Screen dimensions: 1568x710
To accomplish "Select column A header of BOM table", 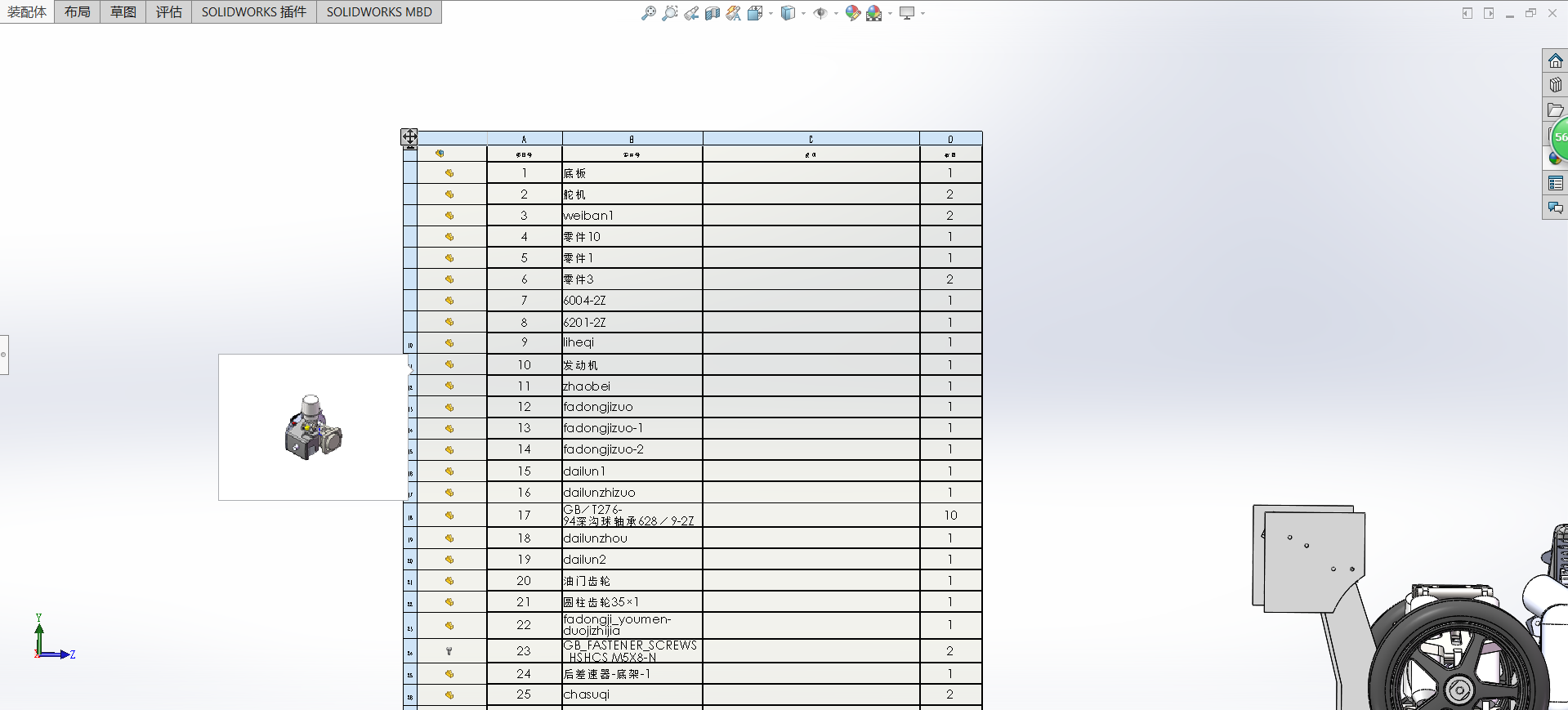I will pos(525,139).
